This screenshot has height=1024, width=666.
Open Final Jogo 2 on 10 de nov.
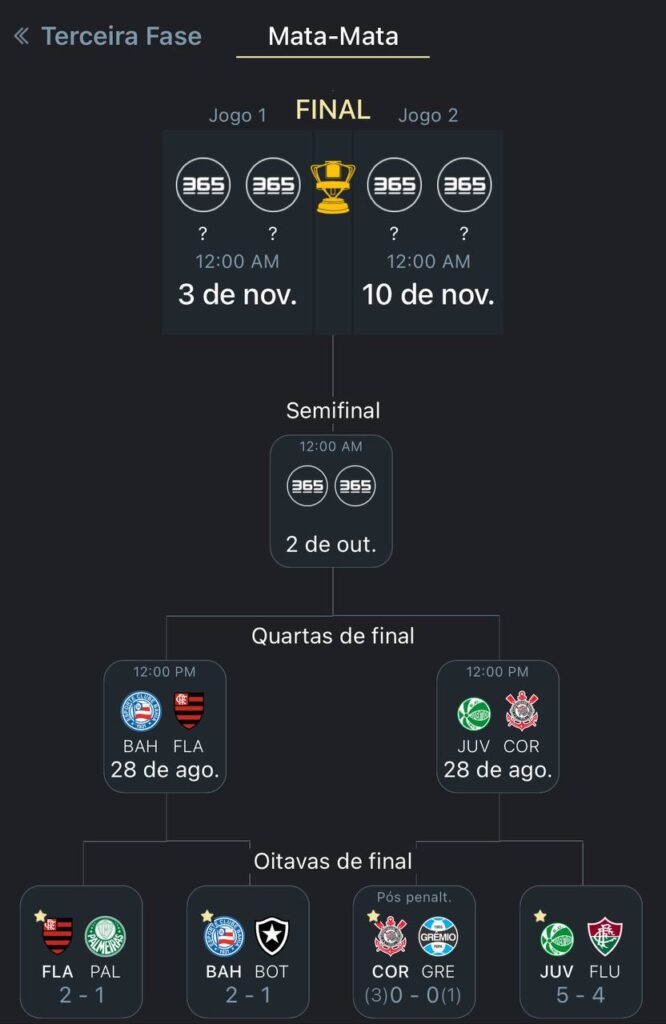[428, 233]
